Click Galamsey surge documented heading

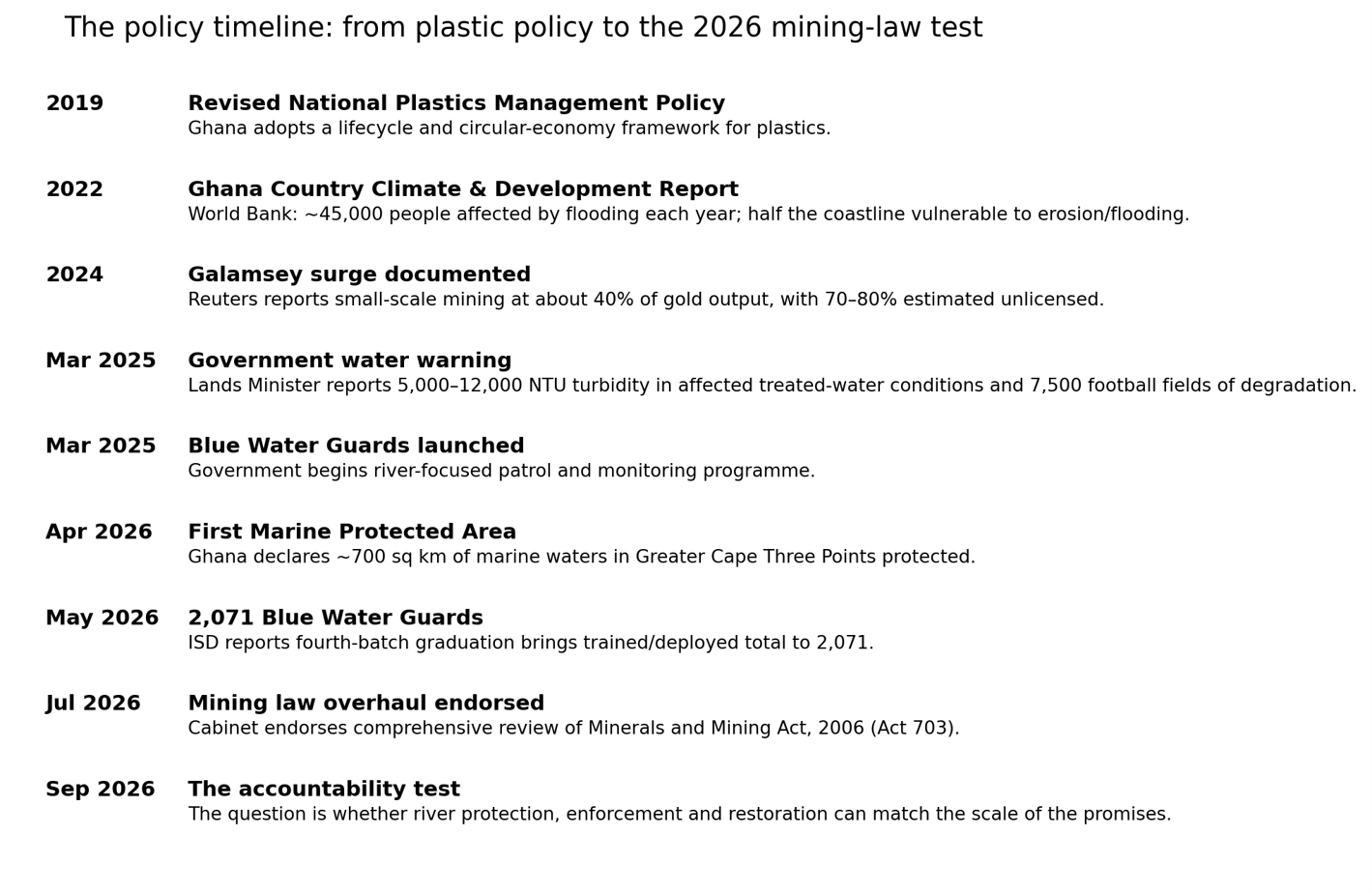[x=360, y=275]
